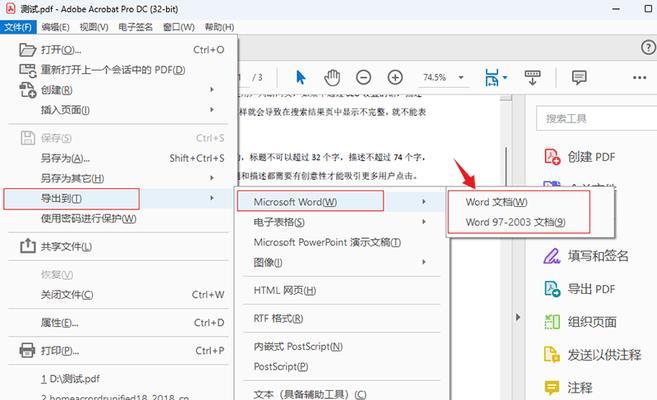Open the 视图(V) menu
The width and height of the screenshot is (657, 400).
click(94, 27)
